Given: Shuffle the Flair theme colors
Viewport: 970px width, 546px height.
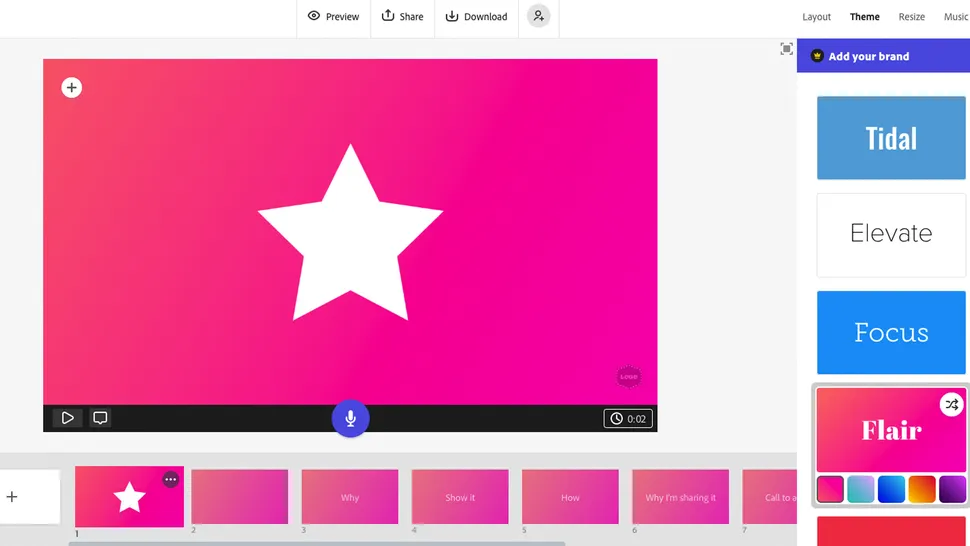Looking at the screenshot, I should (x=951, y=405).
